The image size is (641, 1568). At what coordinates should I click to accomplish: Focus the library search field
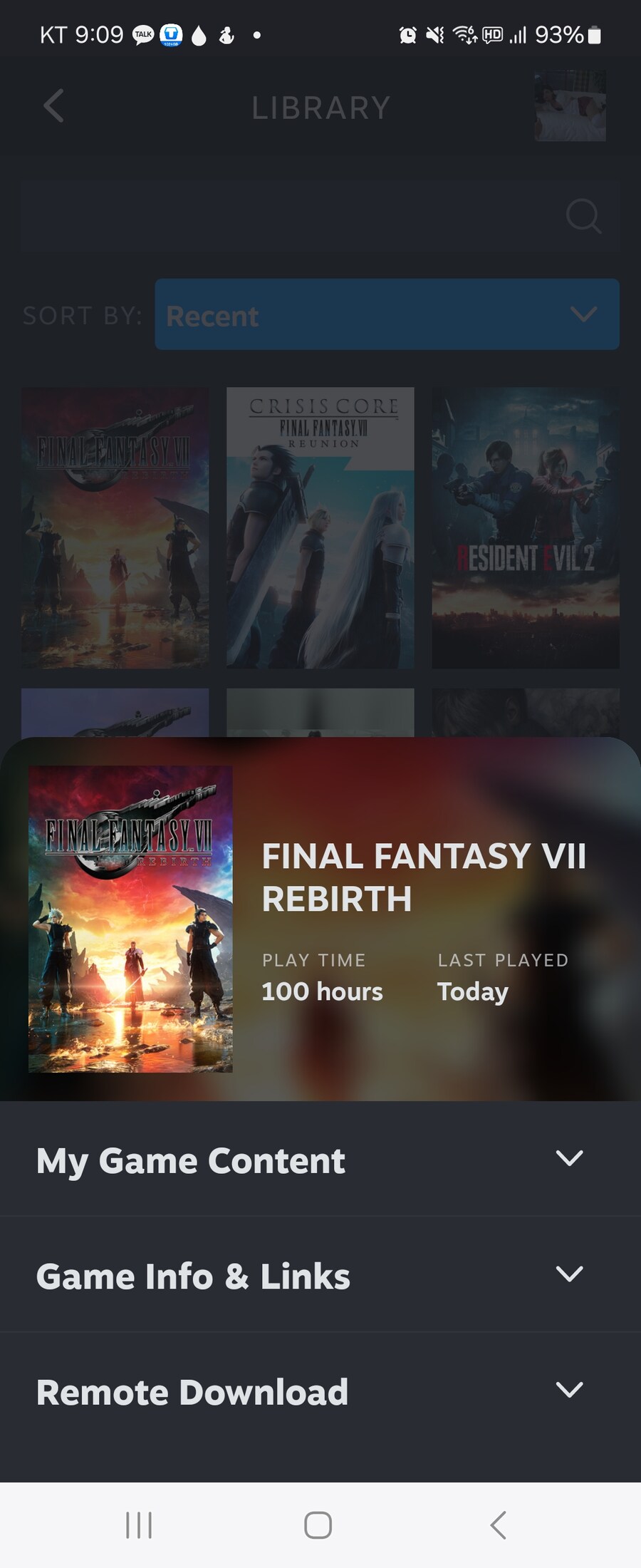tap(320, 216)
